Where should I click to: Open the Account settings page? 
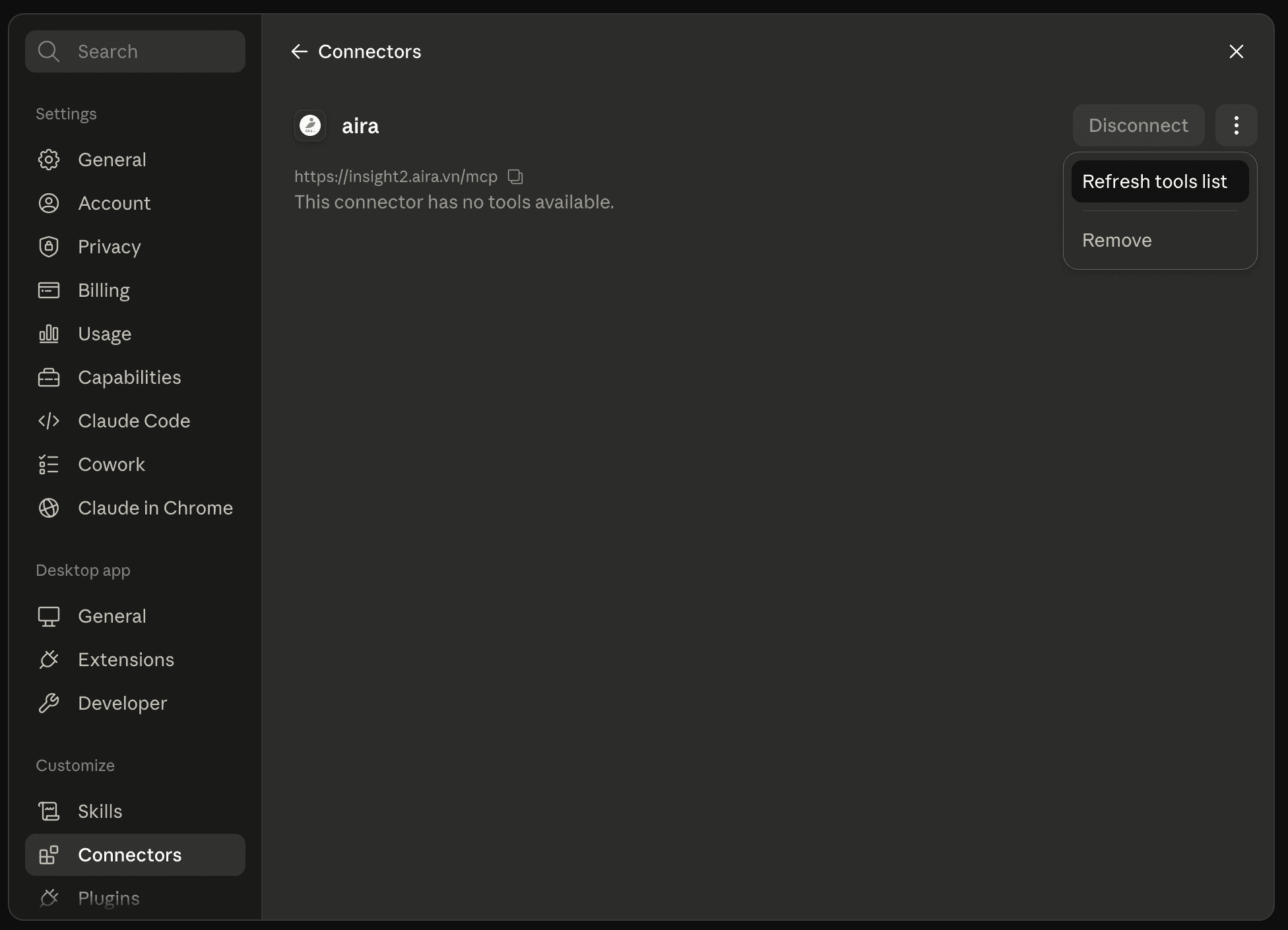[x=135, y=203]
